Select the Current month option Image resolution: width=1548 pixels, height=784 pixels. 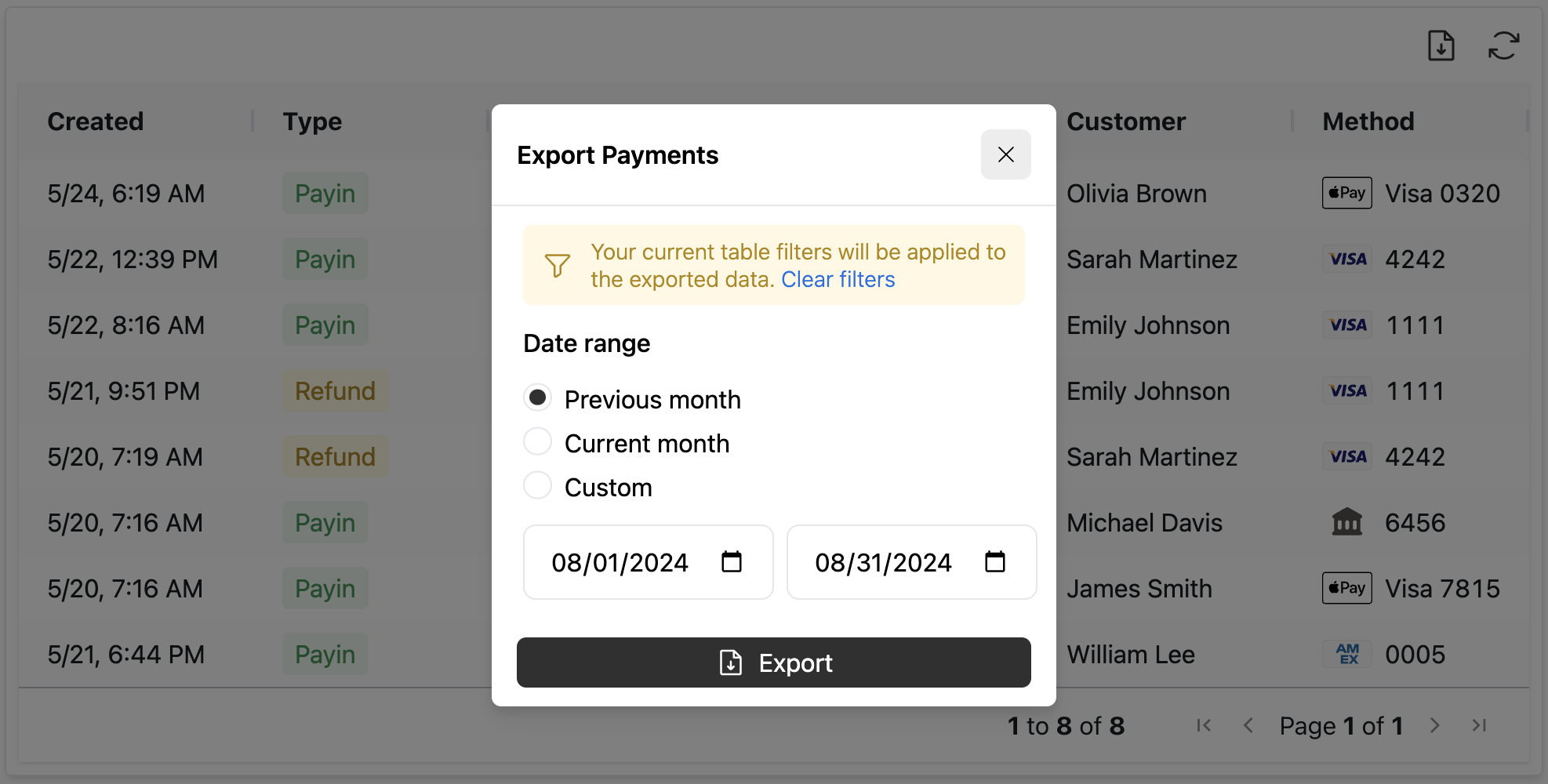tap(538, 441)
